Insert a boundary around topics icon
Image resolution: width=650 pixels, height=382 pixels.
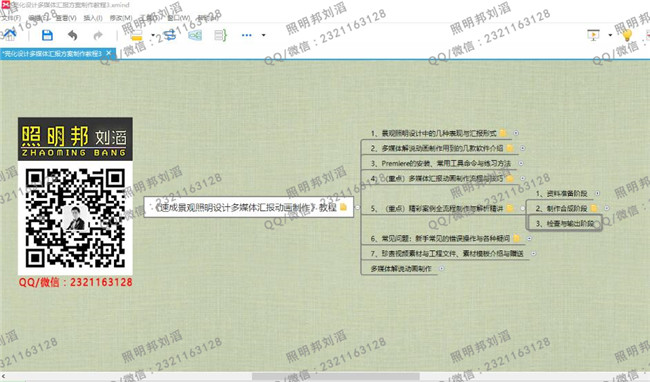click(195, 35)
